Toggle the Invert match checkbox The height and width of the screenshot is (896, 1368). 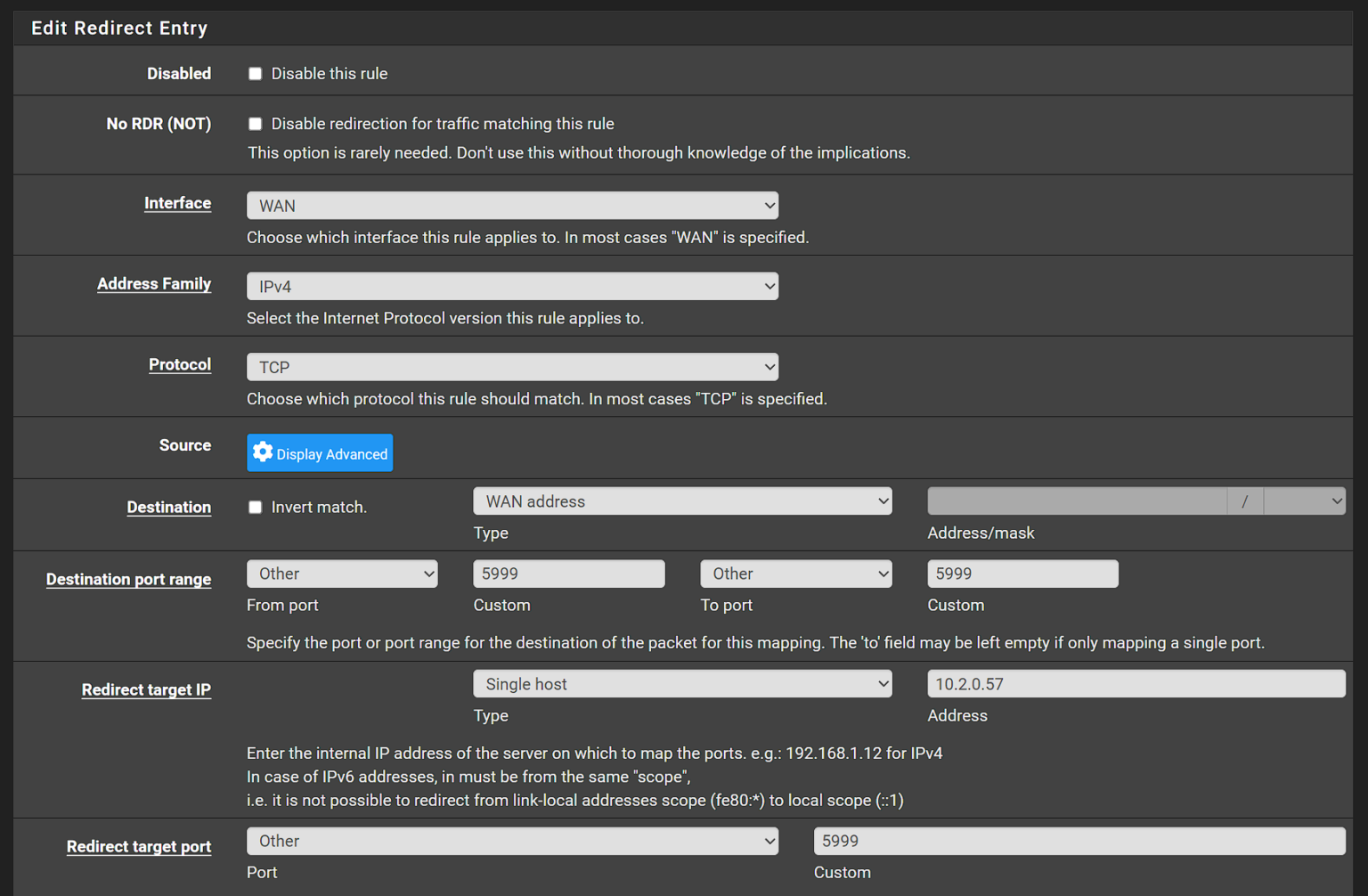[256, 507]
